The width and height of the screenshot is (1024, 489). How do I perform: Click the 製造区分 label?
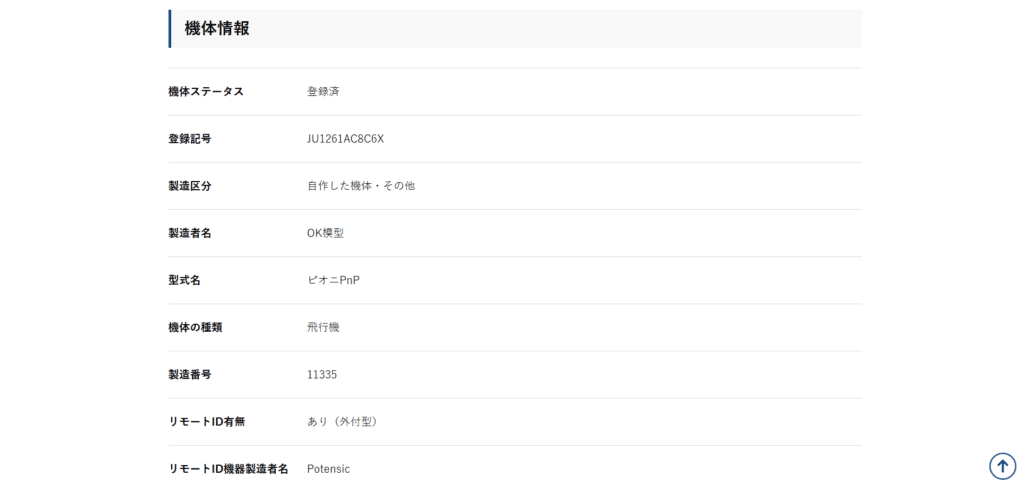pos(189,186)
